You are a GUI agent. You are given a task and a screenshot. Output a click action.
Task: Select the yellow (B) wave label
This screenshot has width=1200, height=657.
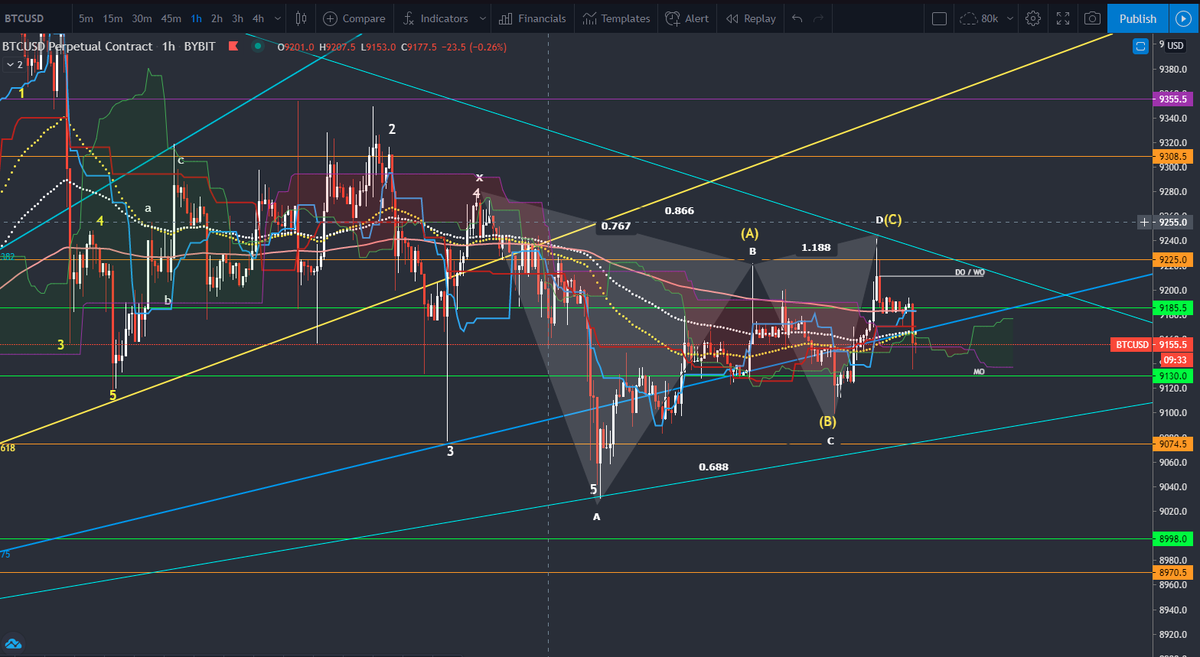[828, 421]
